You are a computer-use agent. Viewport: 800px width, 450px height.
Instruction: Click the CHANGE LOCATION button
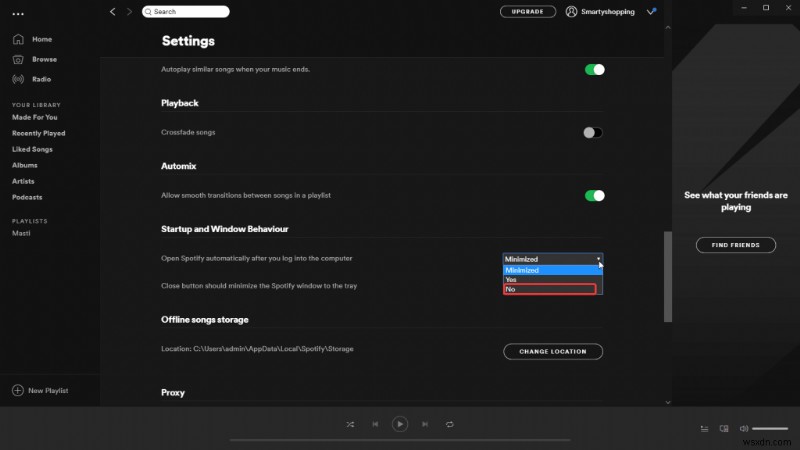pyautogui.click(x=553, y=352)
